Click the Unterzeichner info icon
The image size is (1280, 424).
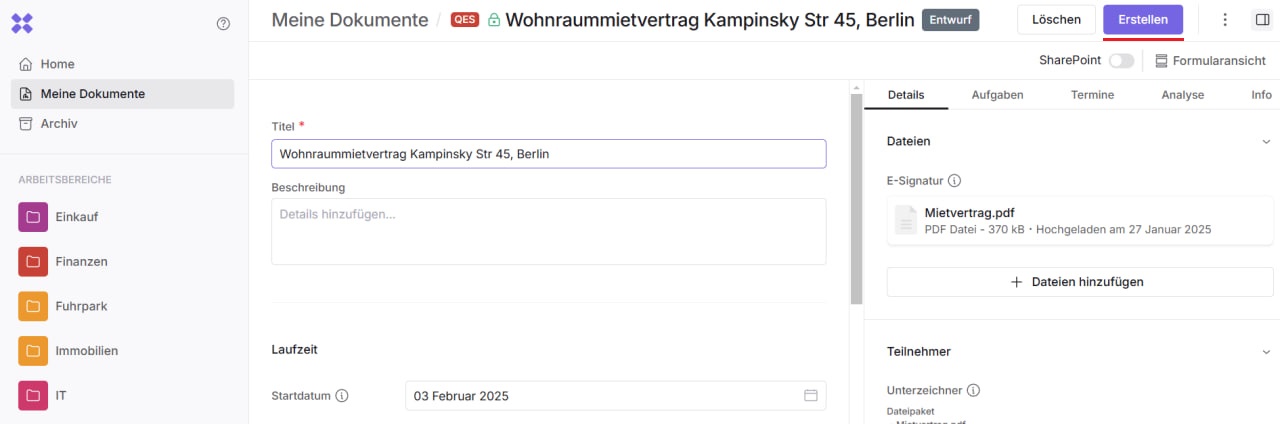coord(973,390)
